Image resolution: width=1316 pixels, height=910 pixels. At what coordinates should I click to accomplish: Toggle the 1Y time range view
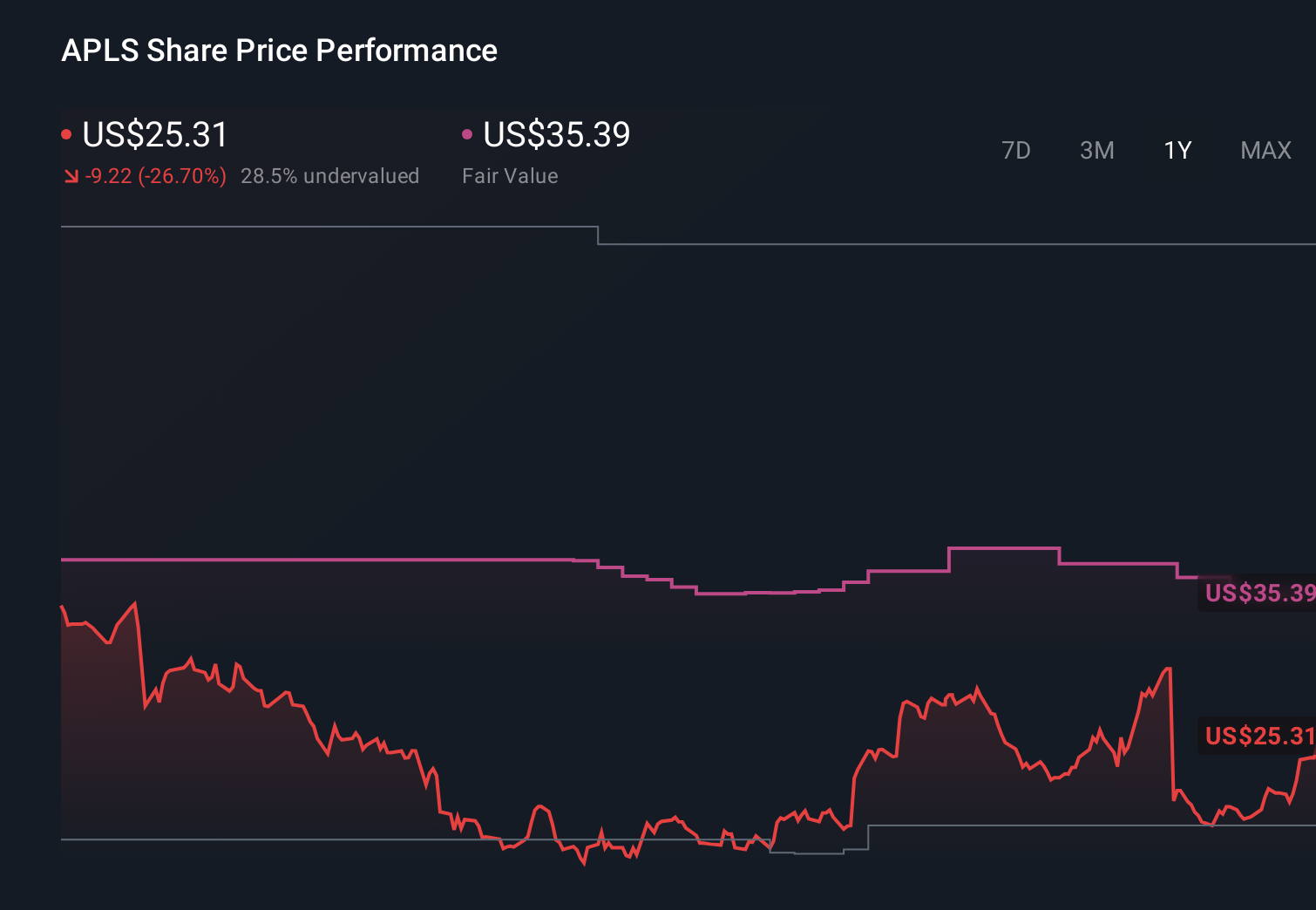point(1177,150)
